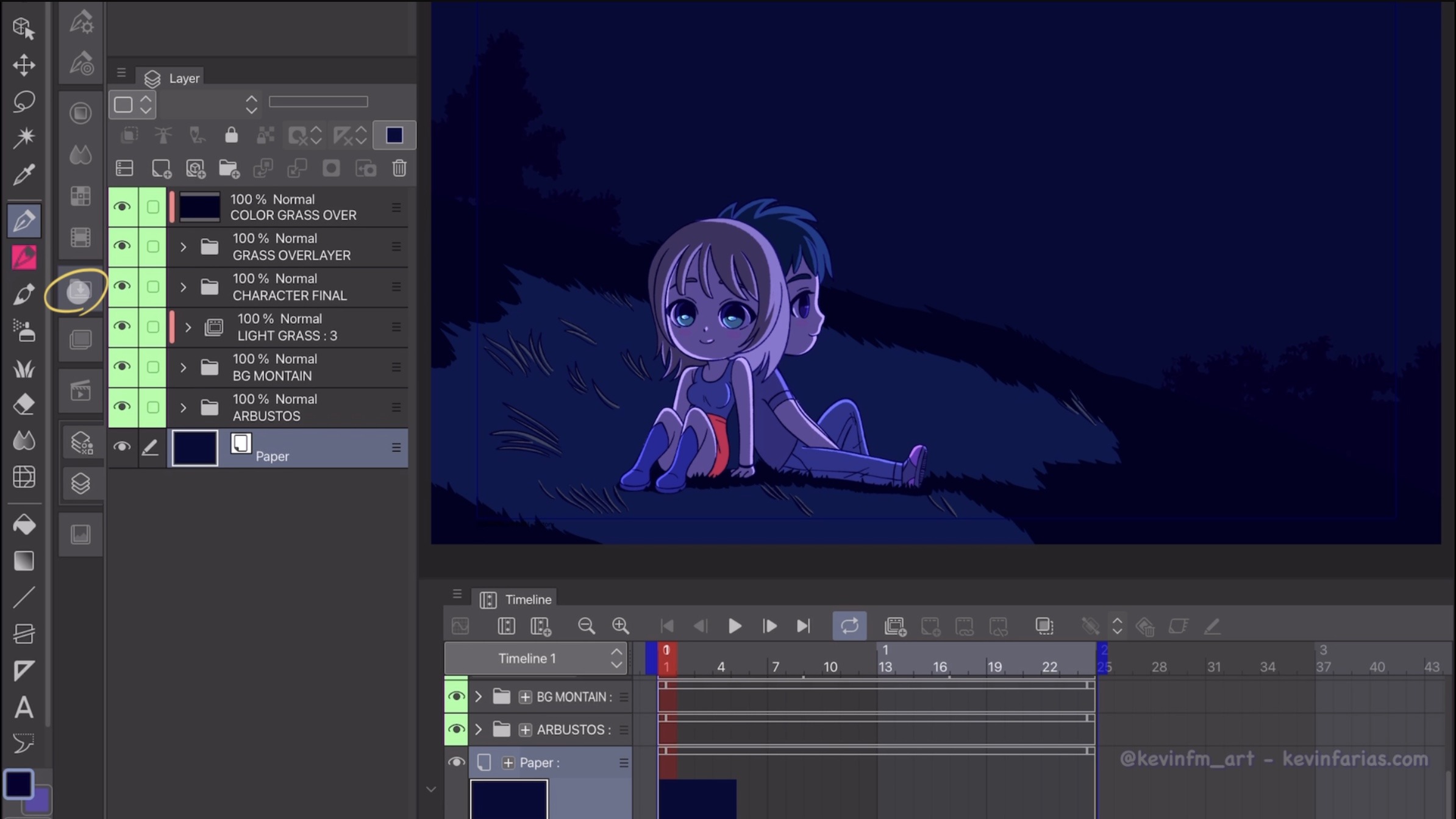1456x819 pixels.
Task: Select the Lasso selection tool
Action: 24,101
